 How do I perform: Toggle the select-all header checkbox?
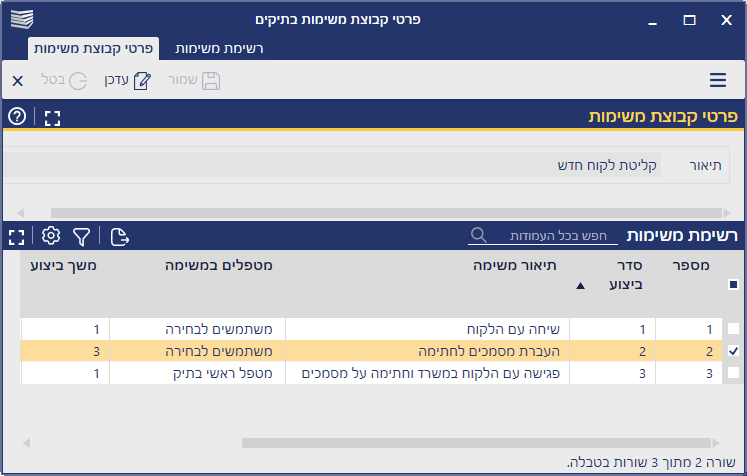click(734, 284)
